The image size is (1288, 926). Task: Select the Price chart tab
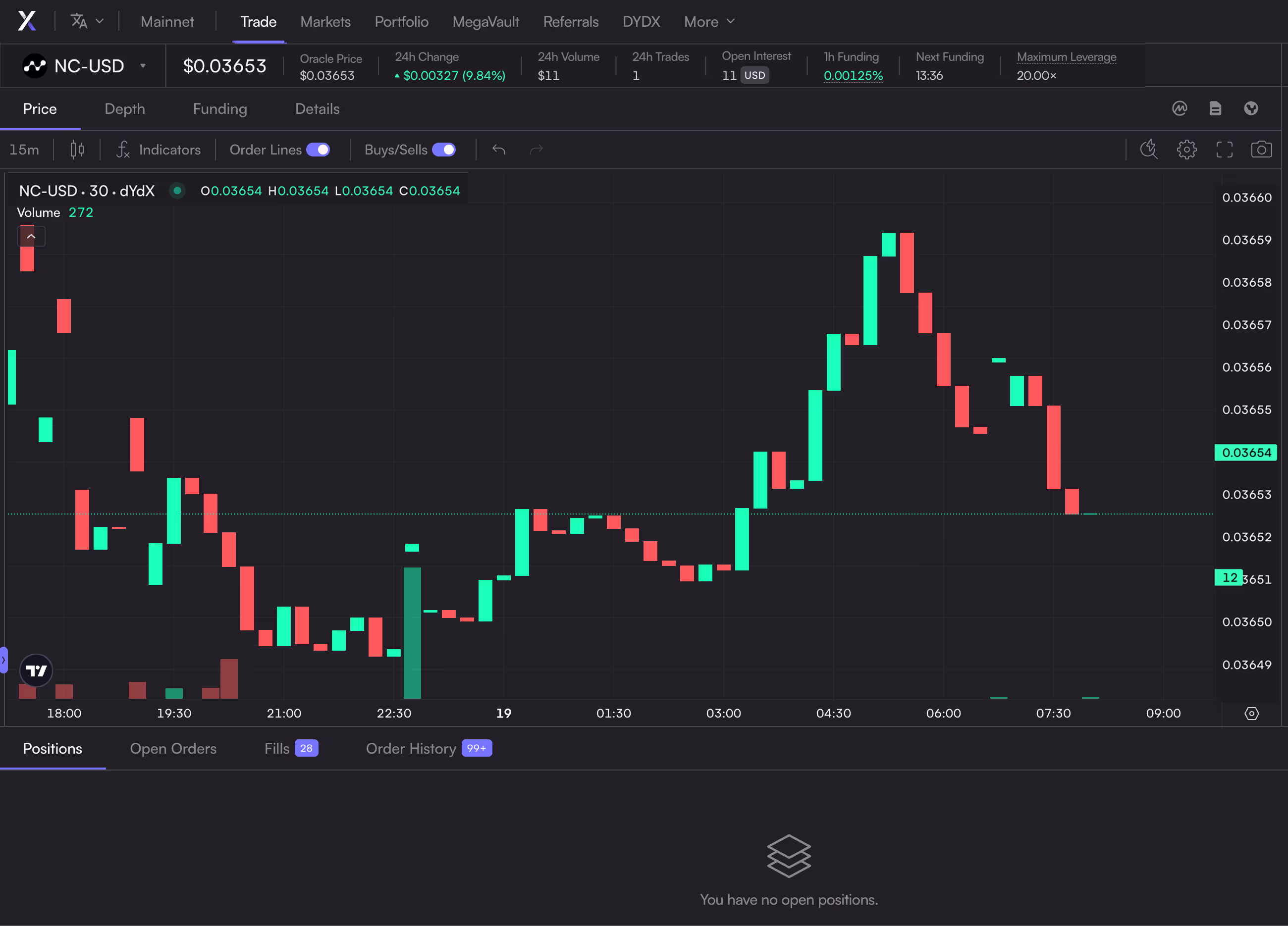pos(40,108)
